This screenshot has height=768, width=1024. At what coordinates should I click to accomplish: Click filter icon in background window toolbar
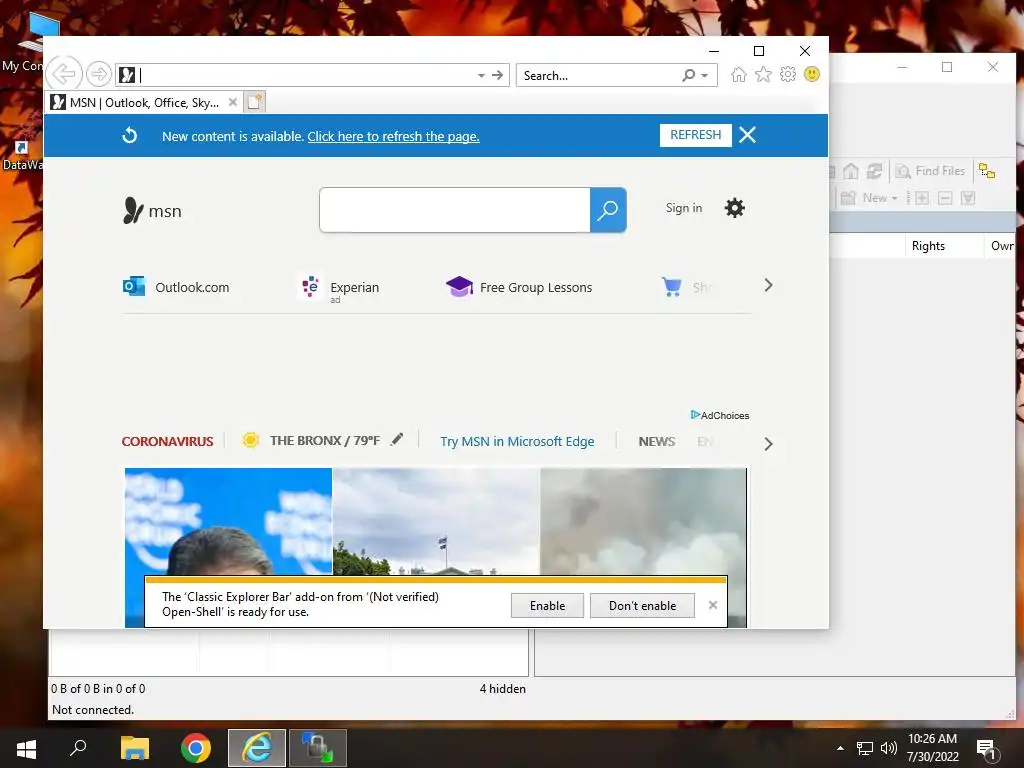click(x=968, y=198)
